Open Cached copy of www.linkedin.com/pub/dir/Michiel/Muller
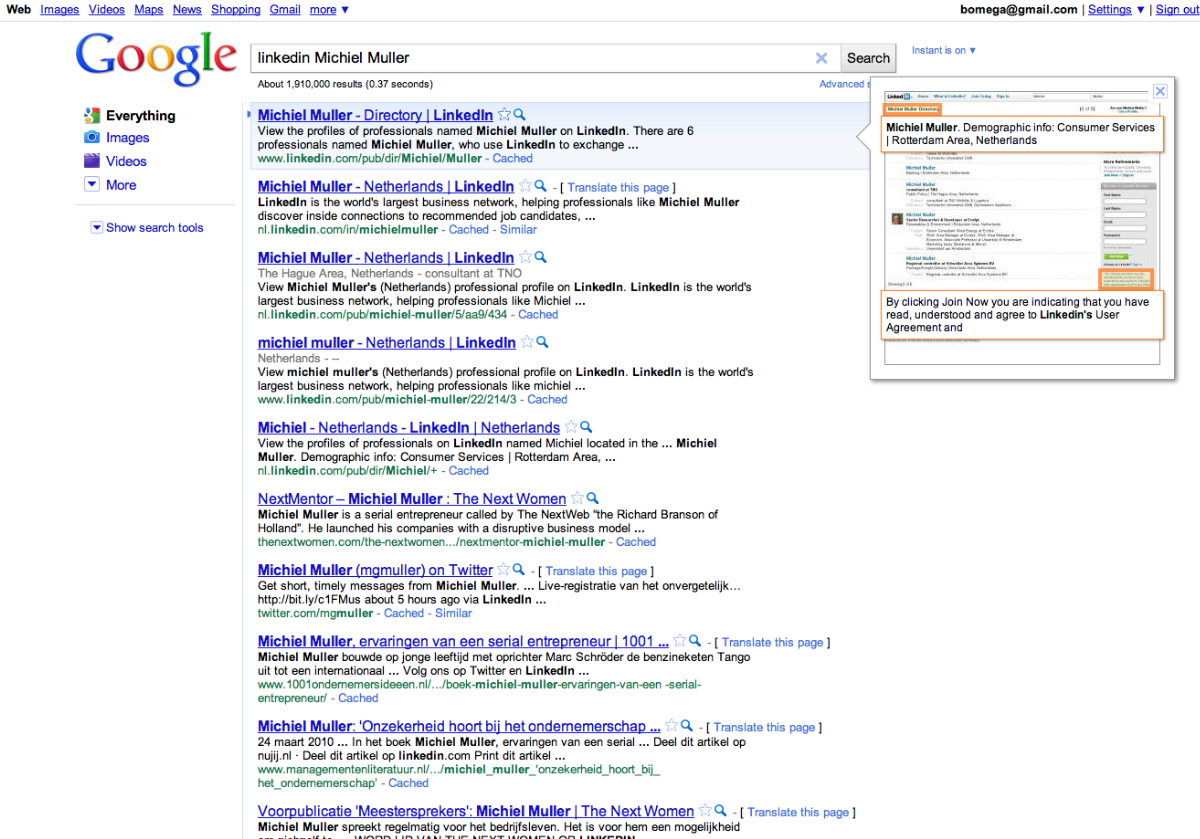This screenshot has width=1200, height=839. click(x=513, y=158)
